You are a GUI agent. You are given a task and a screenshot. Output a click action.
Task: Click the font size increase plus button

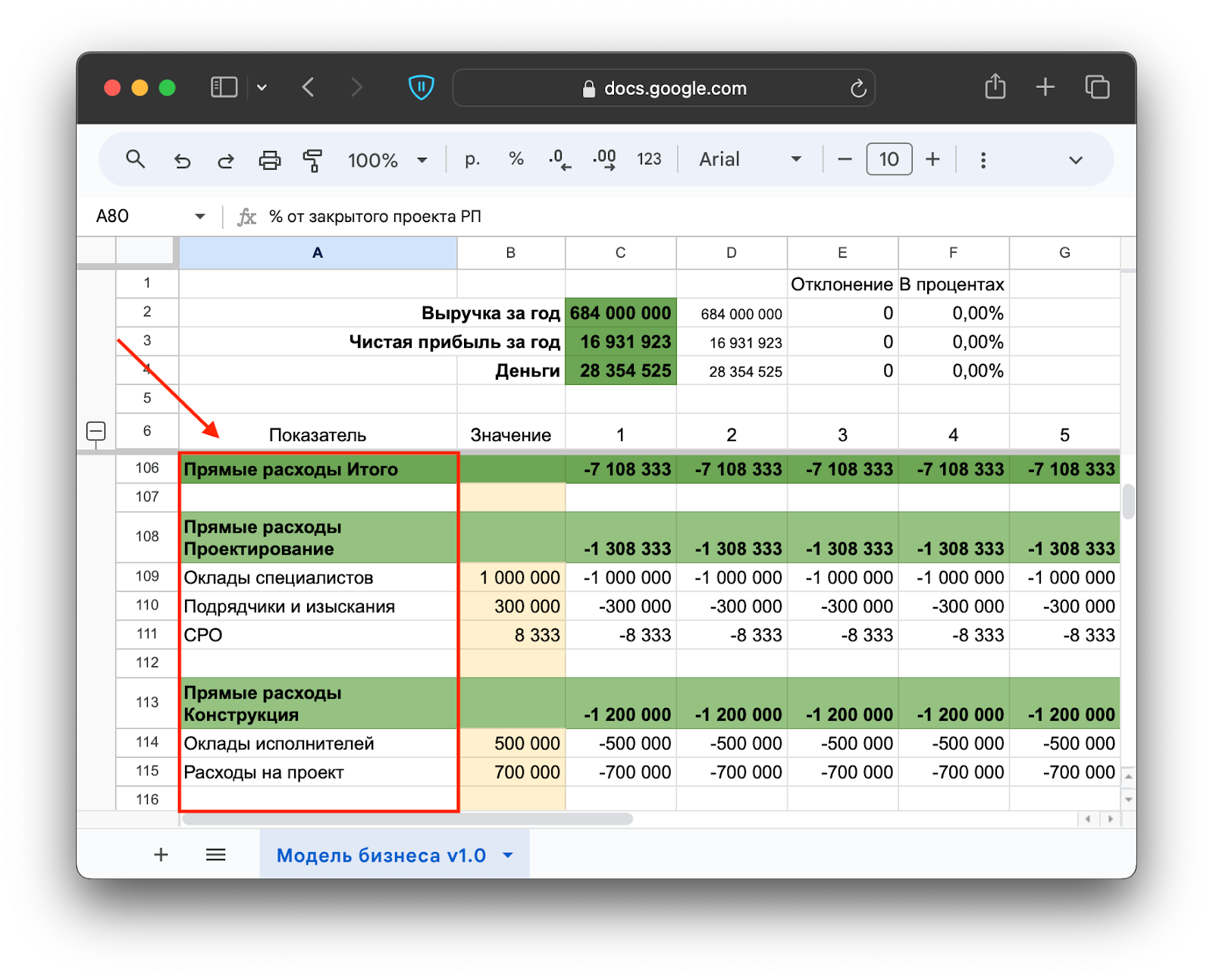click(x=932, y=160)
